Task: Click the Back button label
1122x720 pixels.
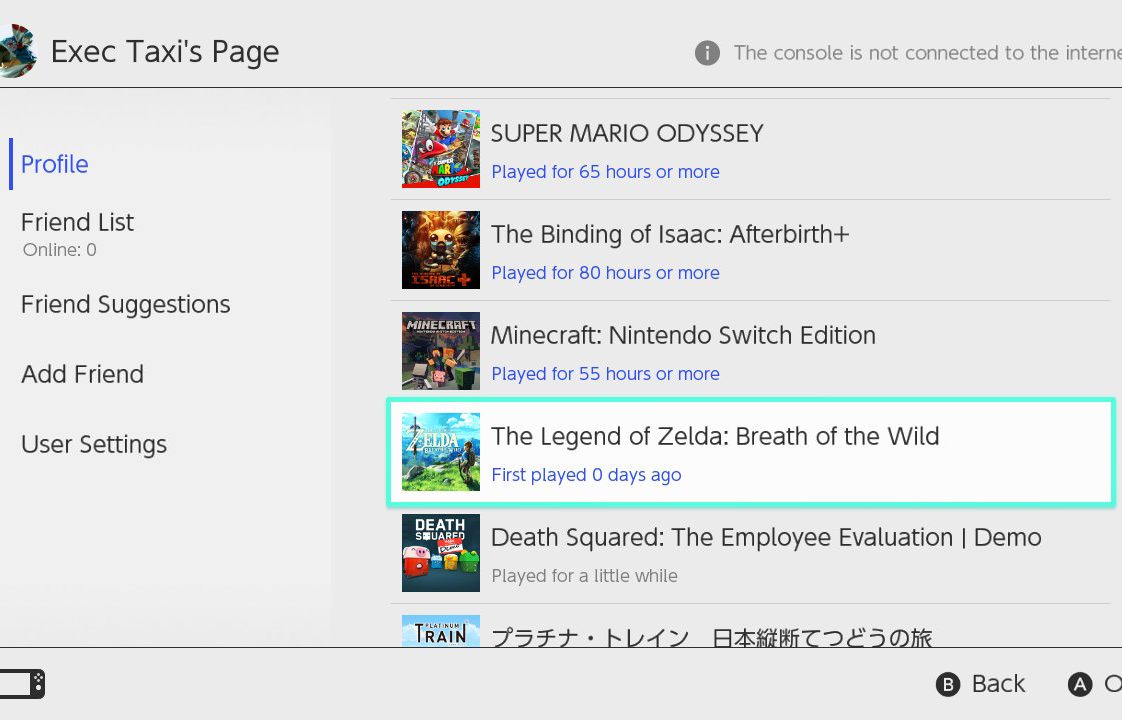Action: pyautogui.click(x=998, y=683)
